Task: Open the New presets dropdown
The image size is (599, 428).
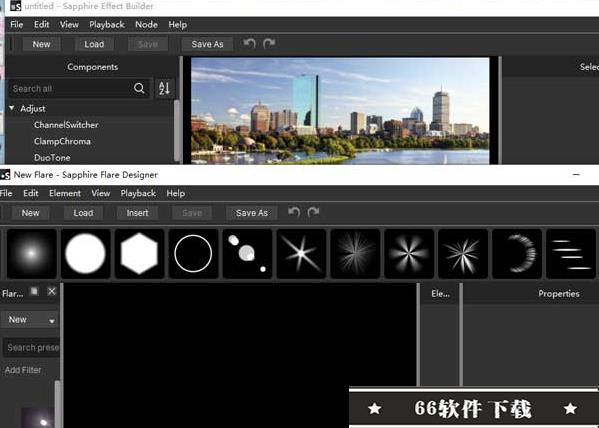Action: [x=30, y=319]
